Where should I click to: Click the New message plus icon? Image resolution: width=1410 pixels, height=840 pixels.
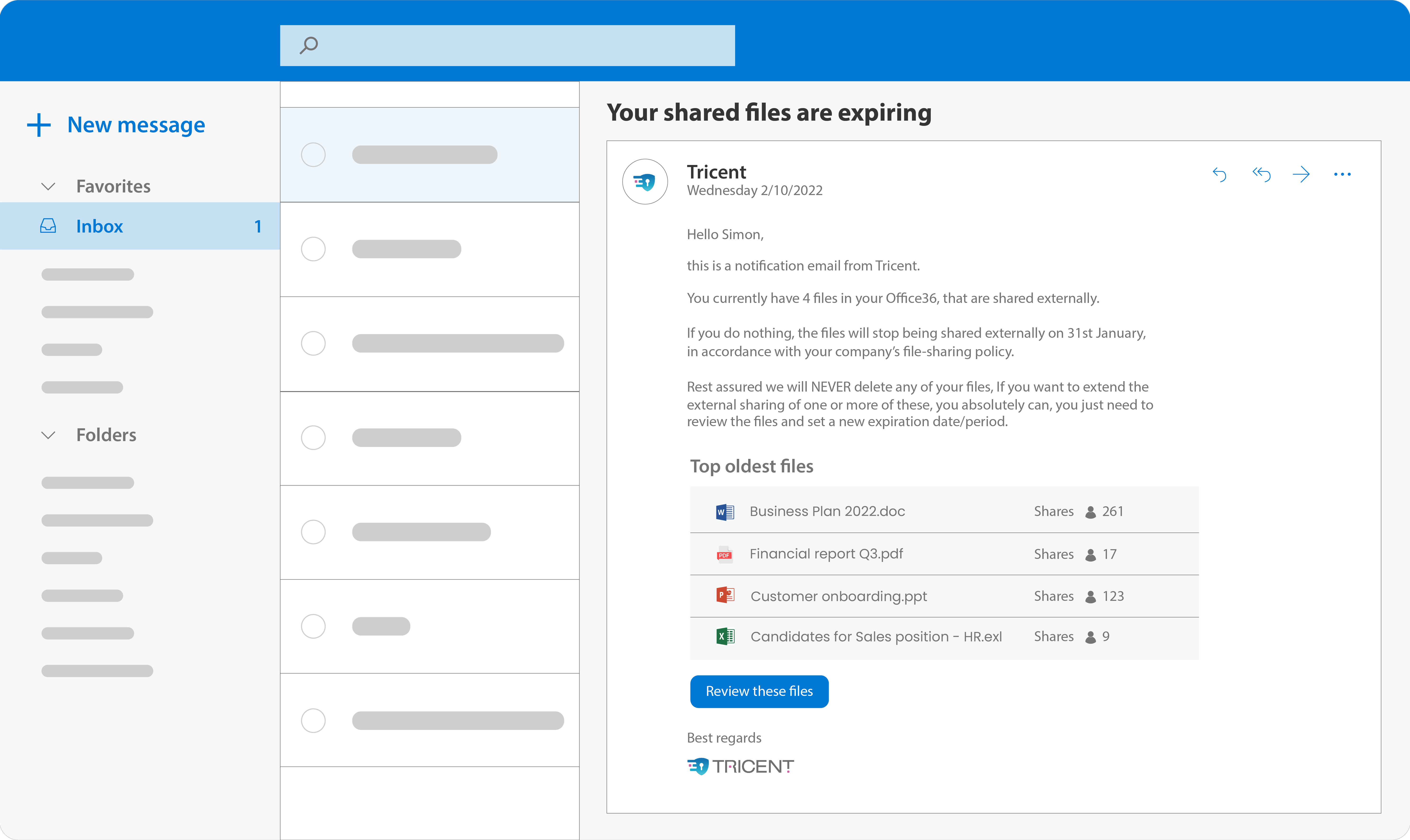click(x=39, y=125)
